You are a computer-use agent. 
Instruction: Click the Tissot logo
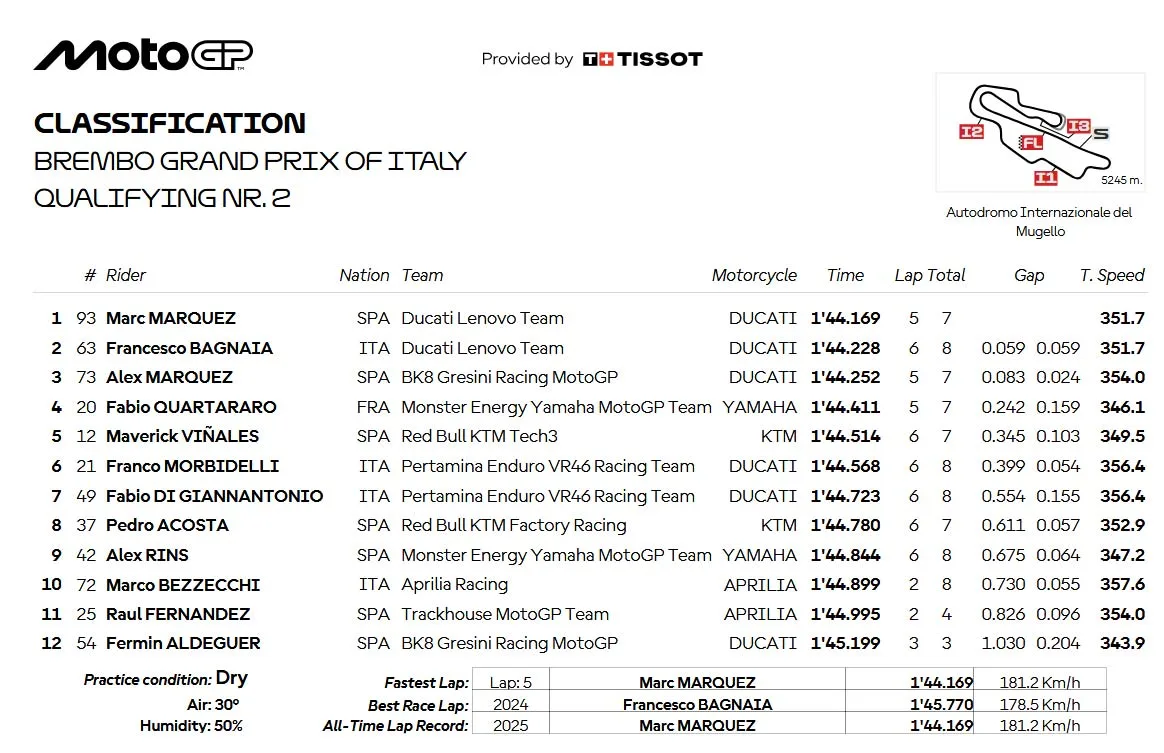[642, 59]
